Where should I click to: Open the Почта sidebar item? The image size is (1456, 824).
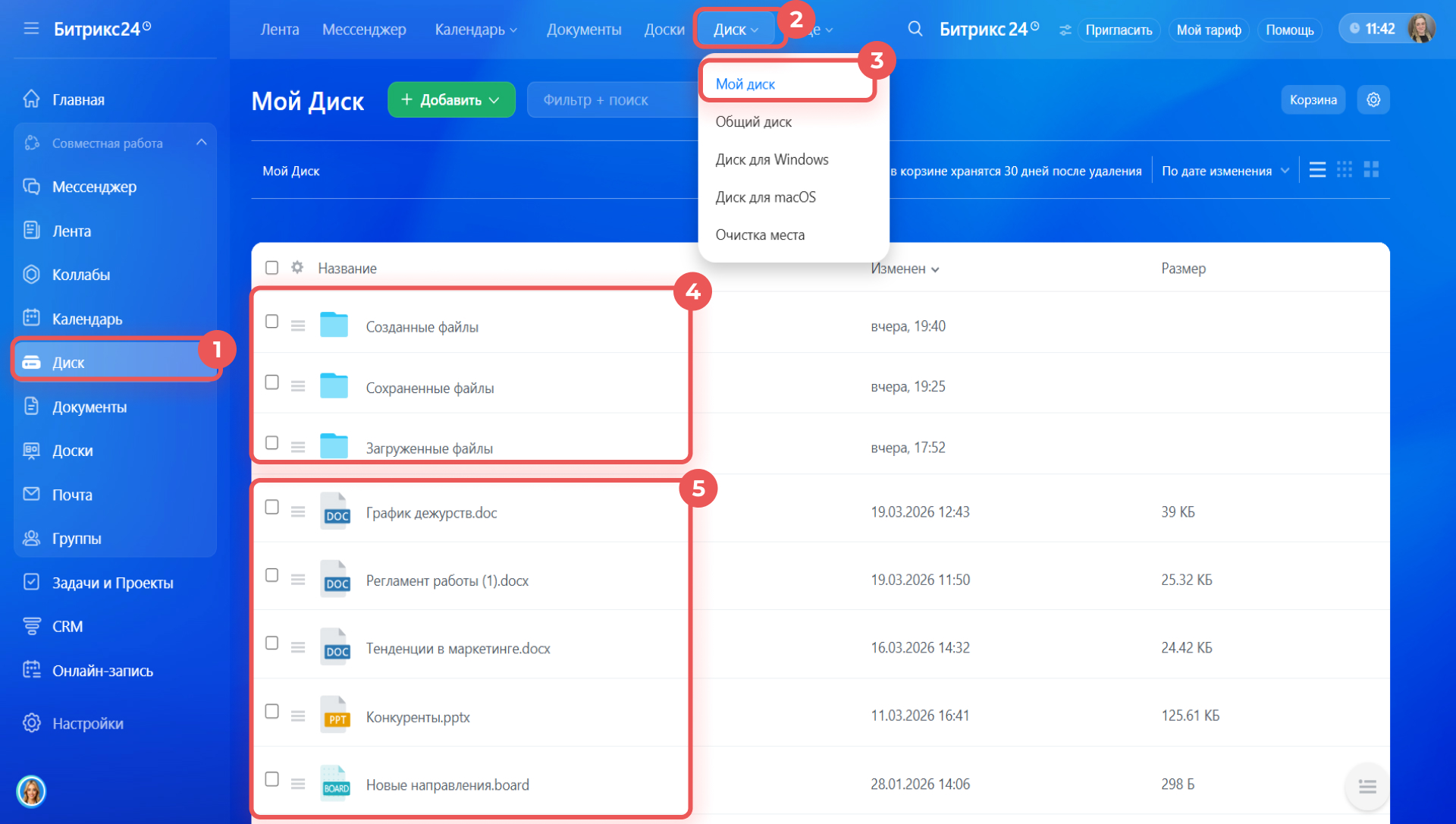pos(72,495)
